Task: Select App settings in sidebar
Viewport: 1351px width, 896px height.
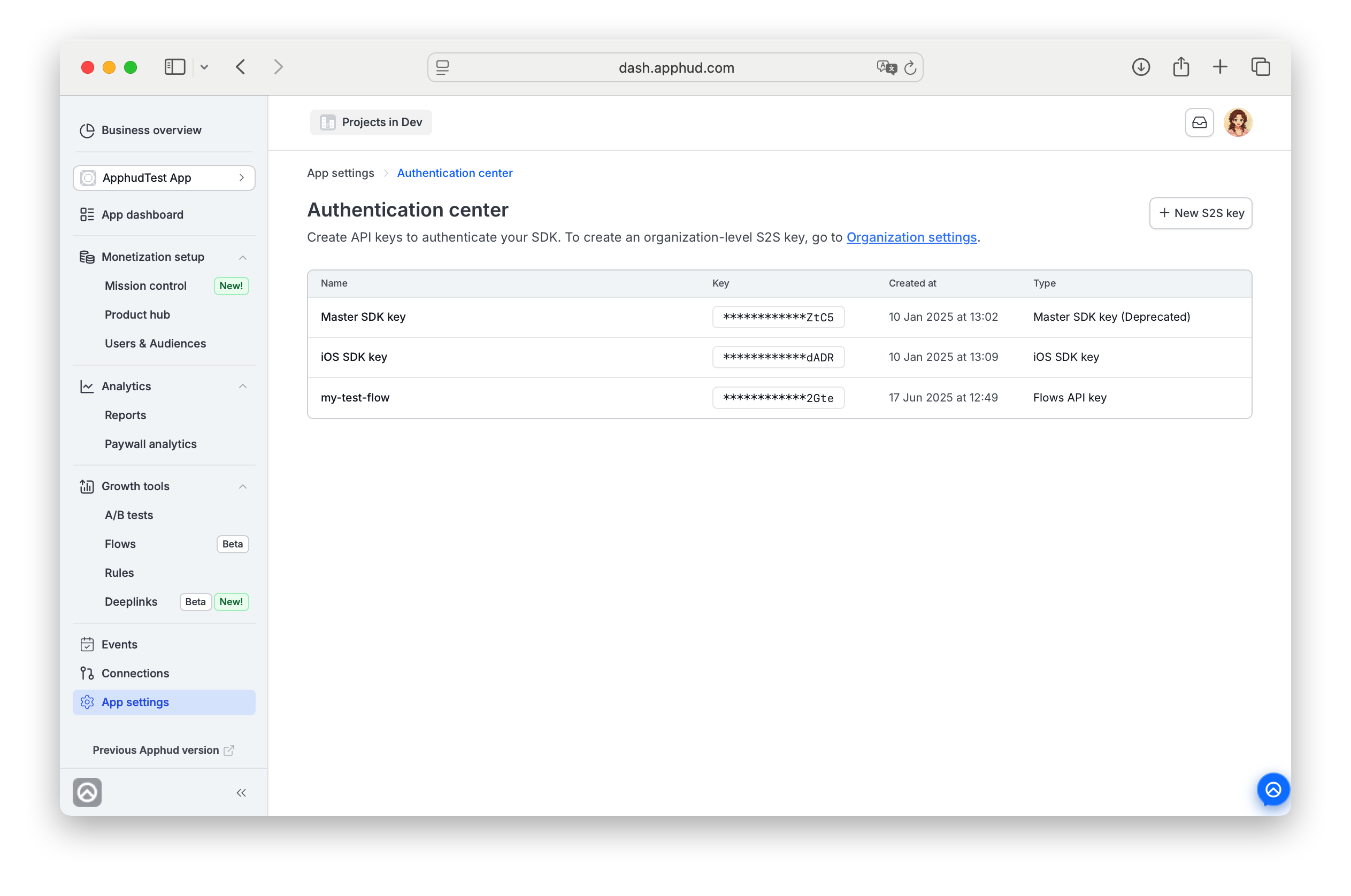Action: coord(164,702)
